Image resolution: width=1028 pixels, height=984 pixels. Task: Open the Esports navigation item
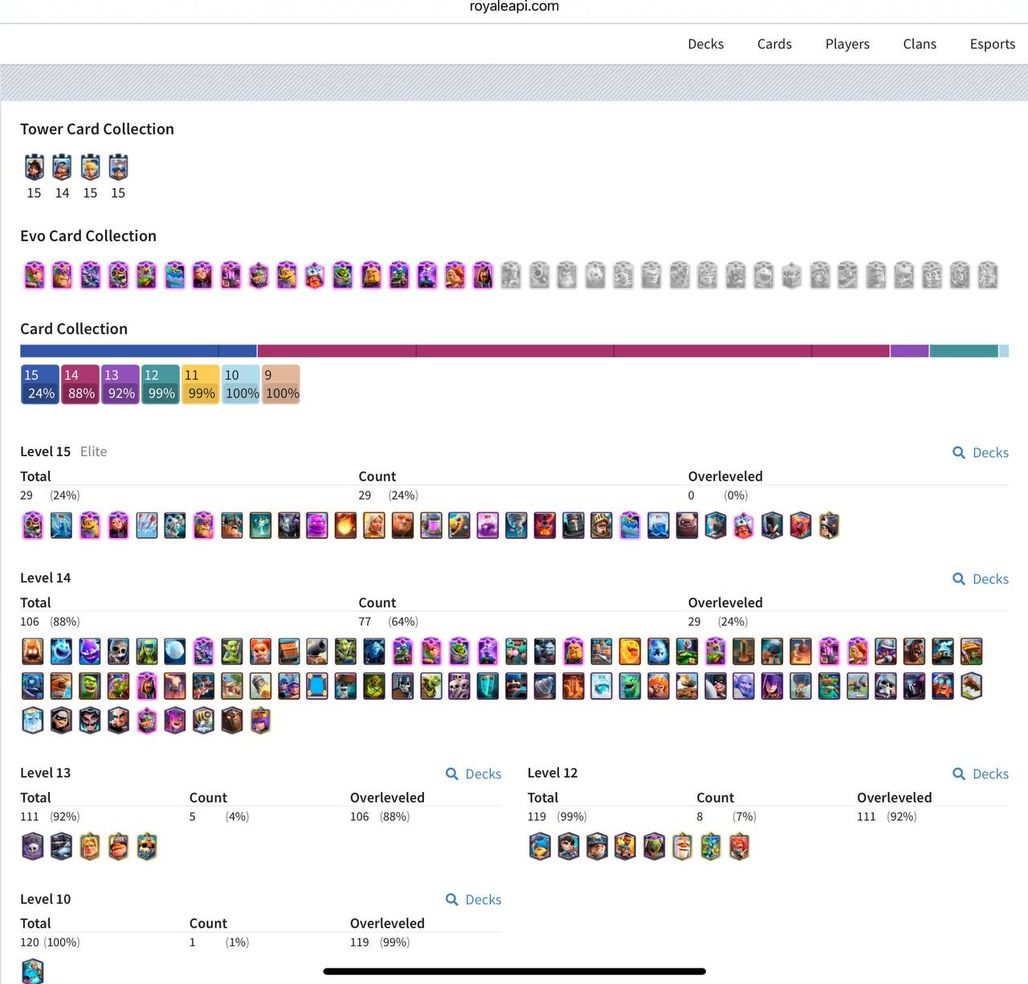[x=992, y=44]
